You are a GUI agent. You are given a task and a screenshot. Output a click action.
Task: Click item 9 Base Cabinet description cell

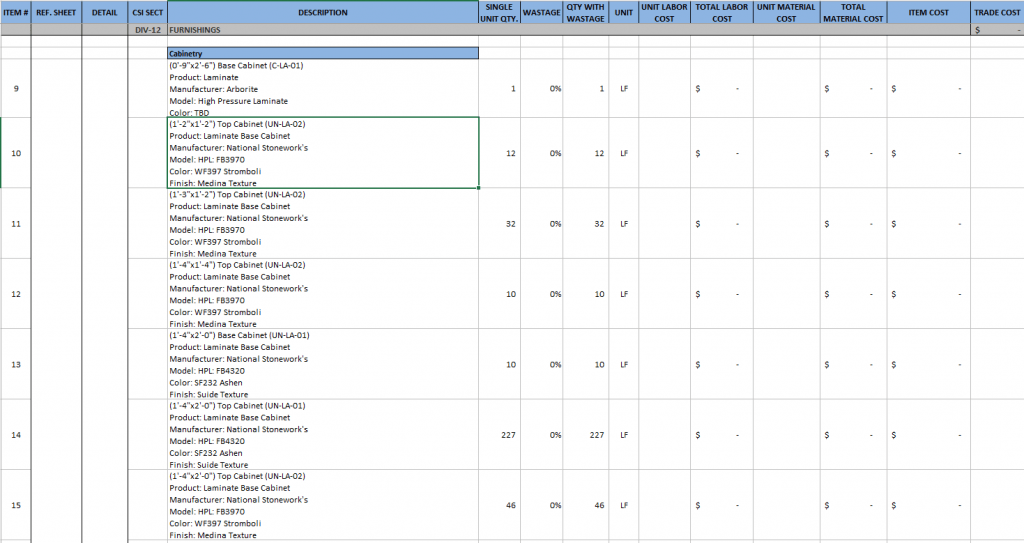(322, 89)
